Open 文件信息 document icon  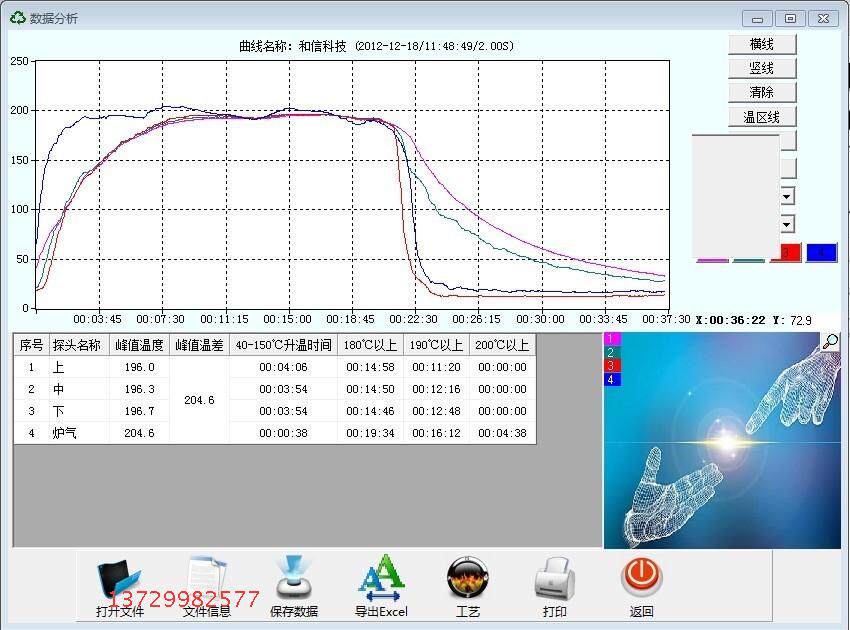tap(207, 579)
